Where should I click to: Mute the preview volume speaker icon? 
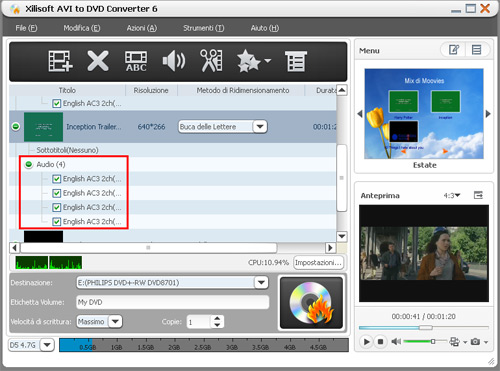396,342
